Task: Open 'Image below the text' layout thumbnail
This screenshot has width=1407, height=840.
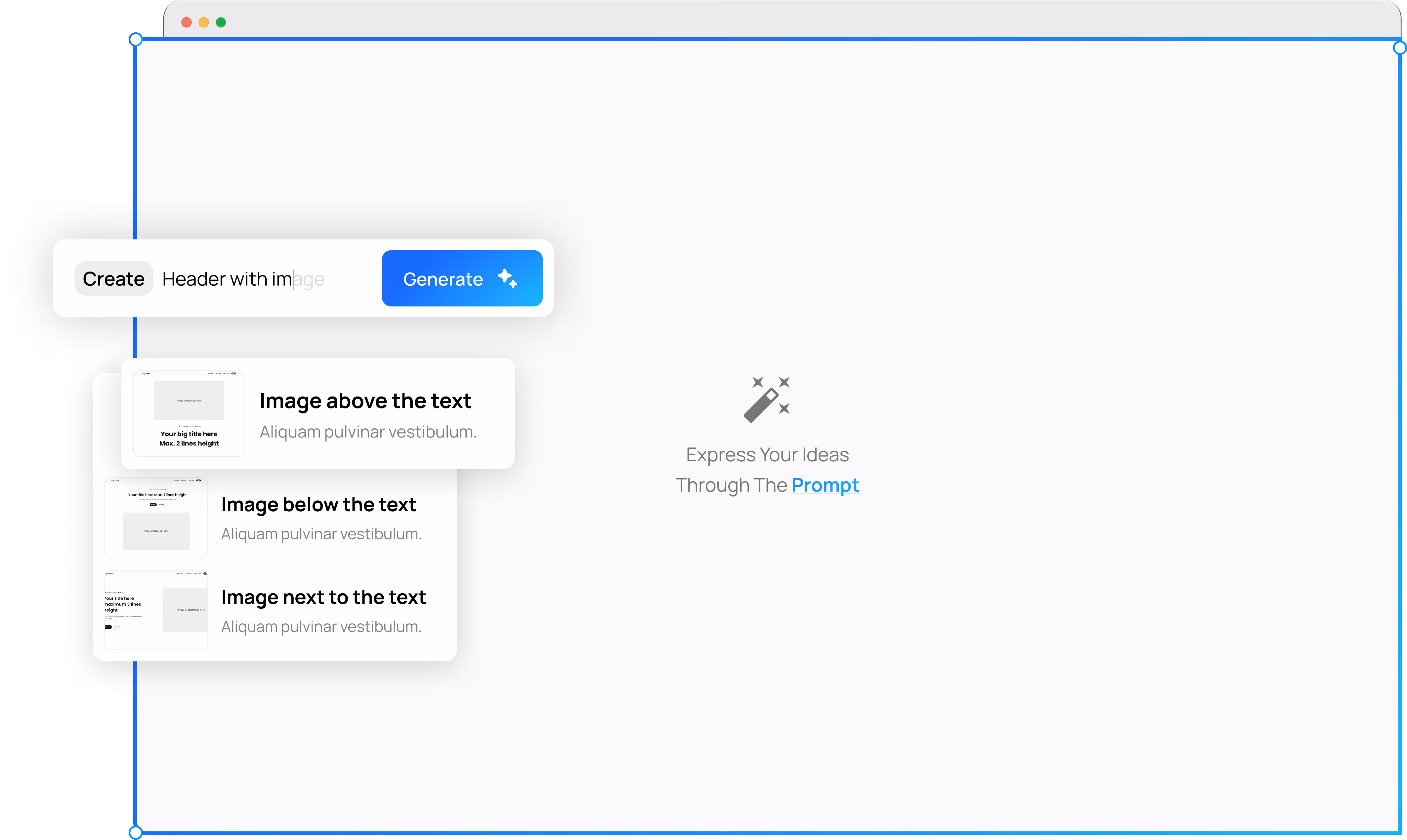Action: click(156, 517)
